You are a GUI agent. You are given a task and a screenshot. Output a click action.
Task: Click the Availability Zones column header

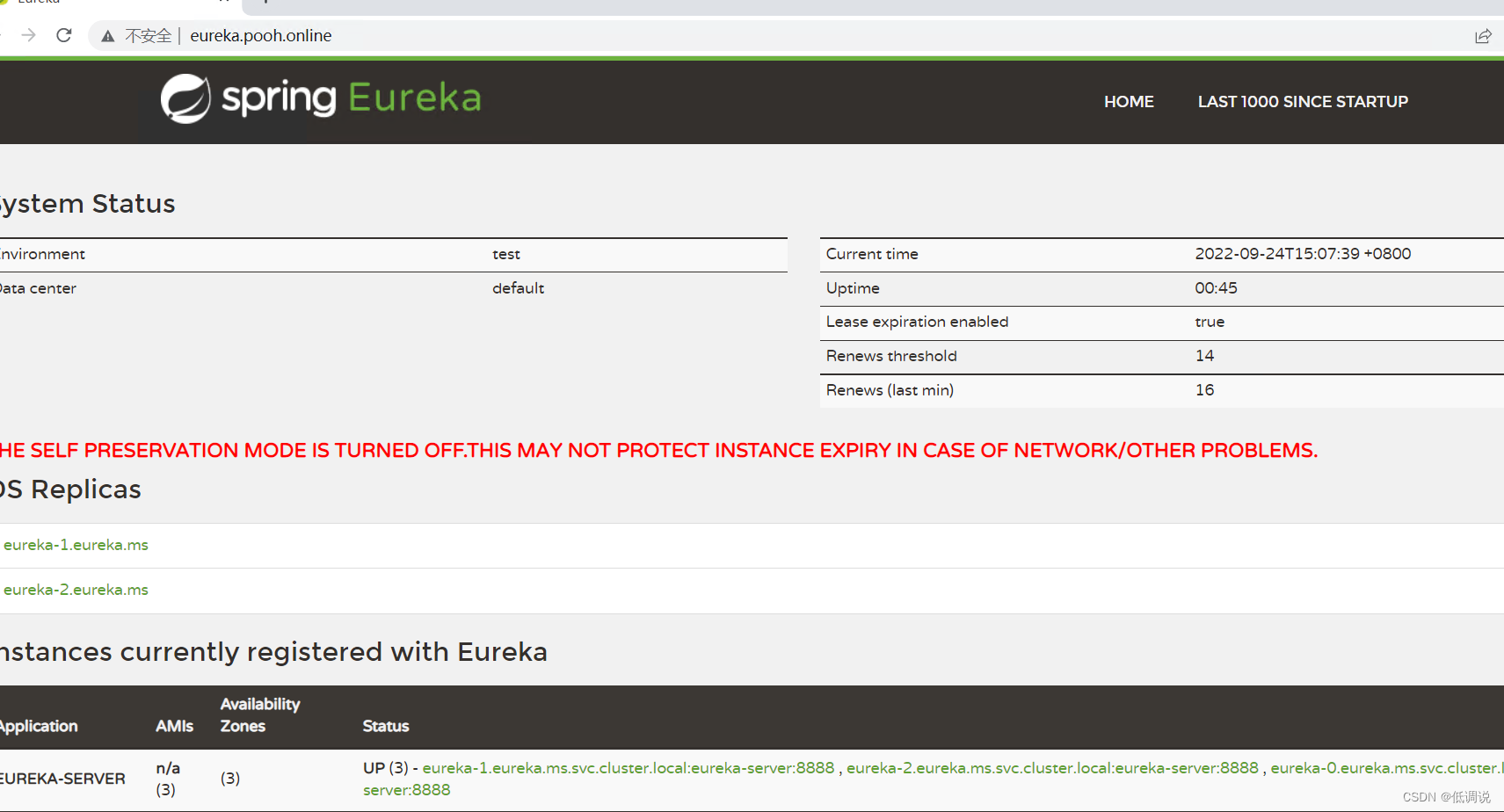(260, 715)
